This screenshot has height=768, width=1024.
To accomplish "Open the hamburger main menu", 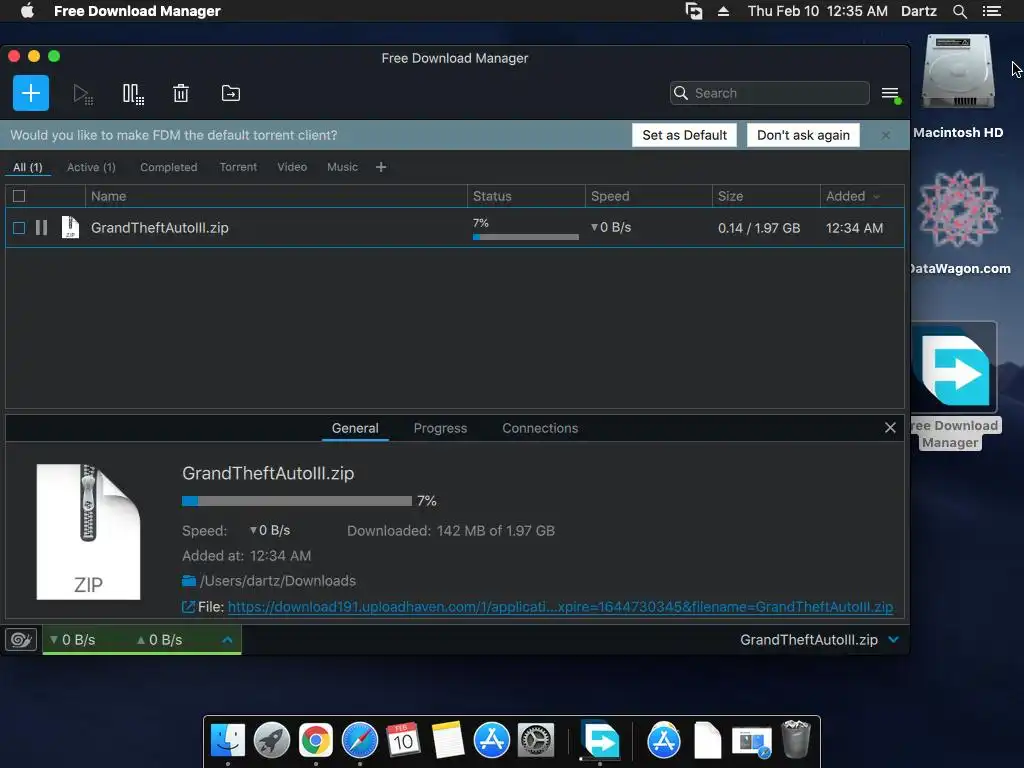I will (891, 94).
